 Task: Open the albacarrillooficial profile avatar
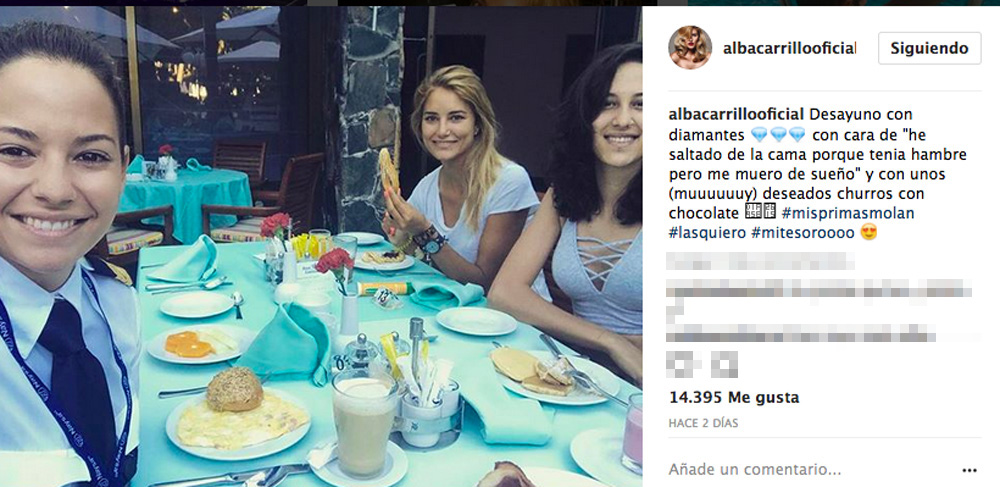pos(689,48)
